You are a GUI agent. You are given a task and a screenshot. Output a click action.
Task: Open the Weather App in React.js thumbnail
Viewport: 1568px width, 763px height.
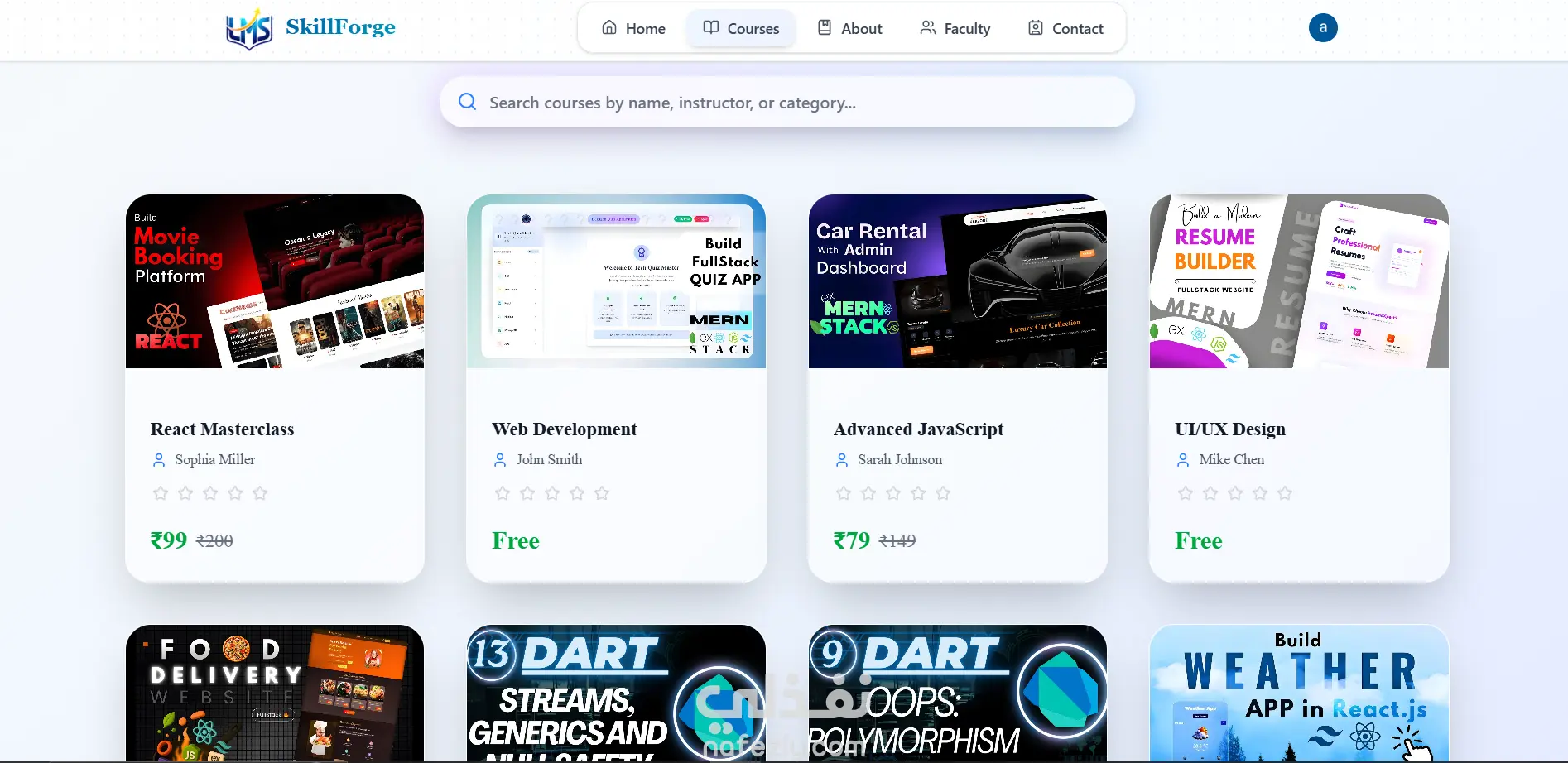click(x=1299, y=693)
